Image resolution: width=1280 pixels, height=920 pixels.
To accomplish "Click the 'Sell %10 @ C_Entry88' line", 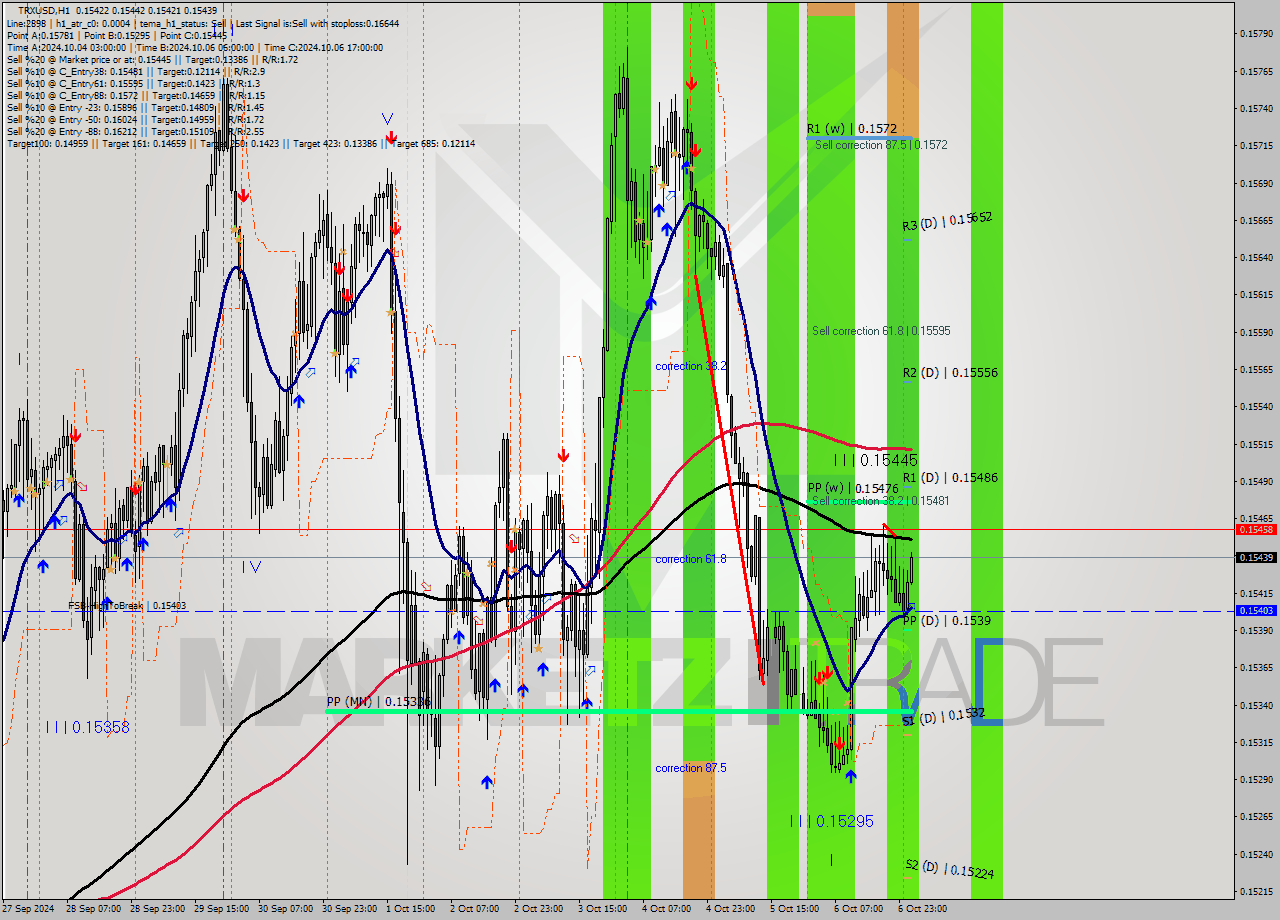I will coord(136,95).
